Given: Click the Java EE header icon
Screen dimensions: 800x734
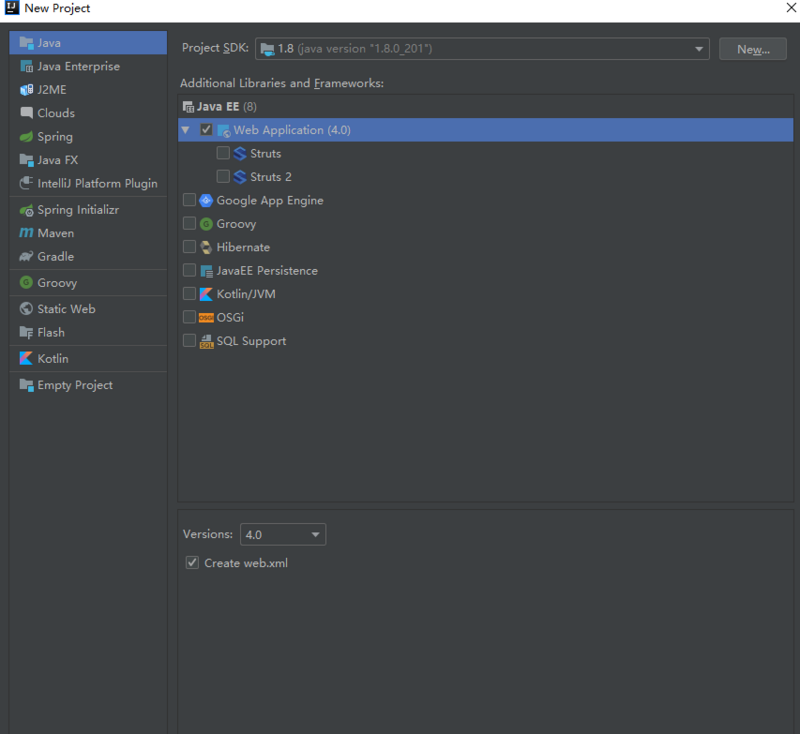Looking at the screenshot, I should tap(188, 107).
